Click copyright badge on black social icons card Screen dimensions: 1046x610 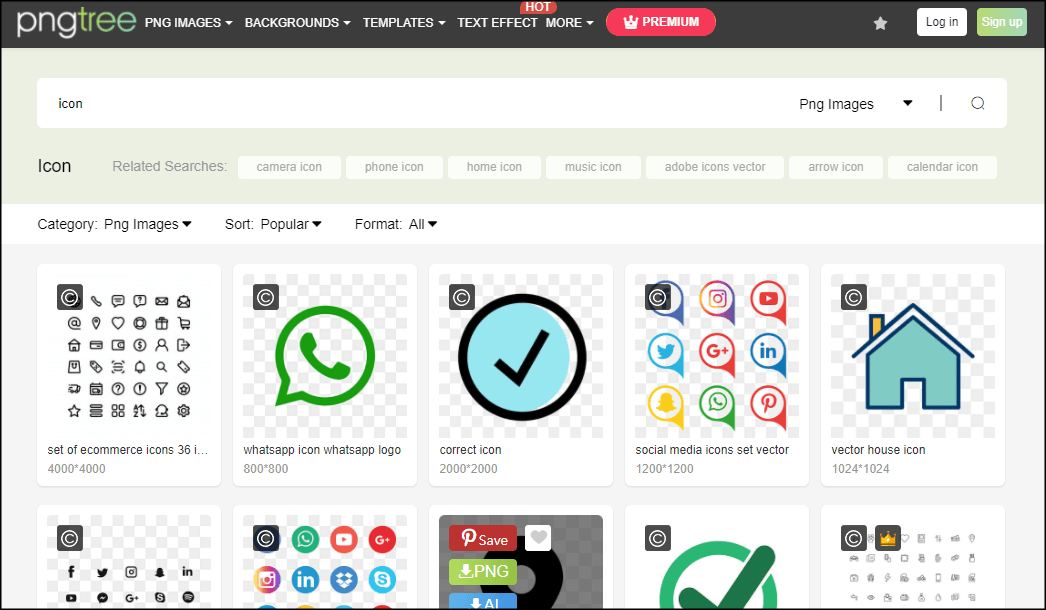click(x=70, y=538)
